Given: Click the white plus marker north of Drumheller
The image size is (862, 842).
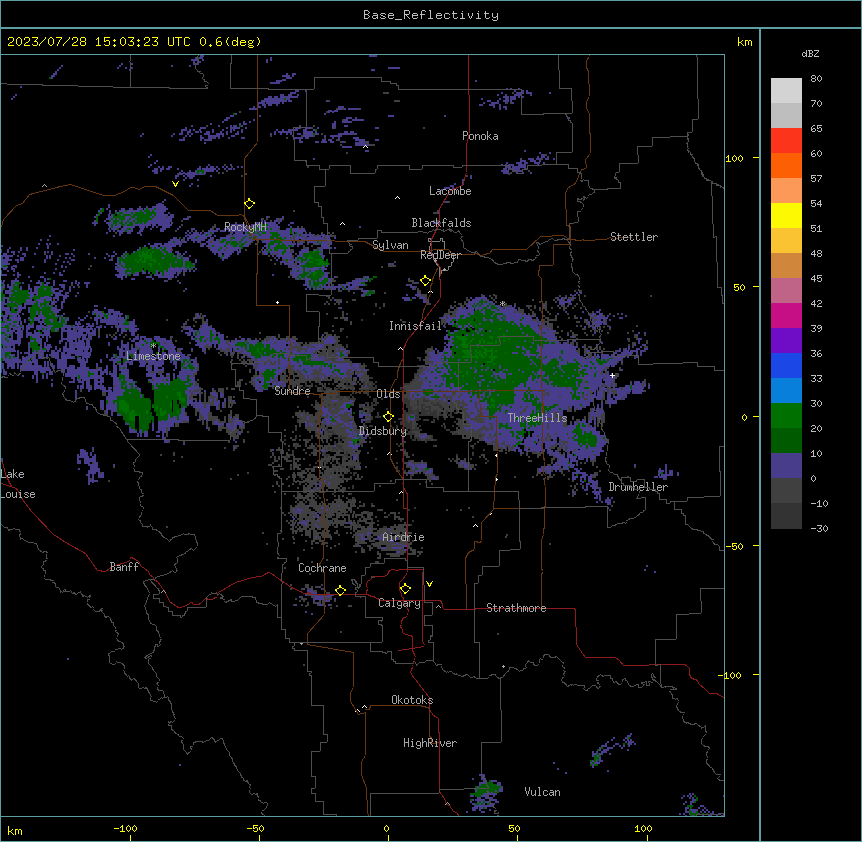Looking at the screenshot, I should (612, 375).
